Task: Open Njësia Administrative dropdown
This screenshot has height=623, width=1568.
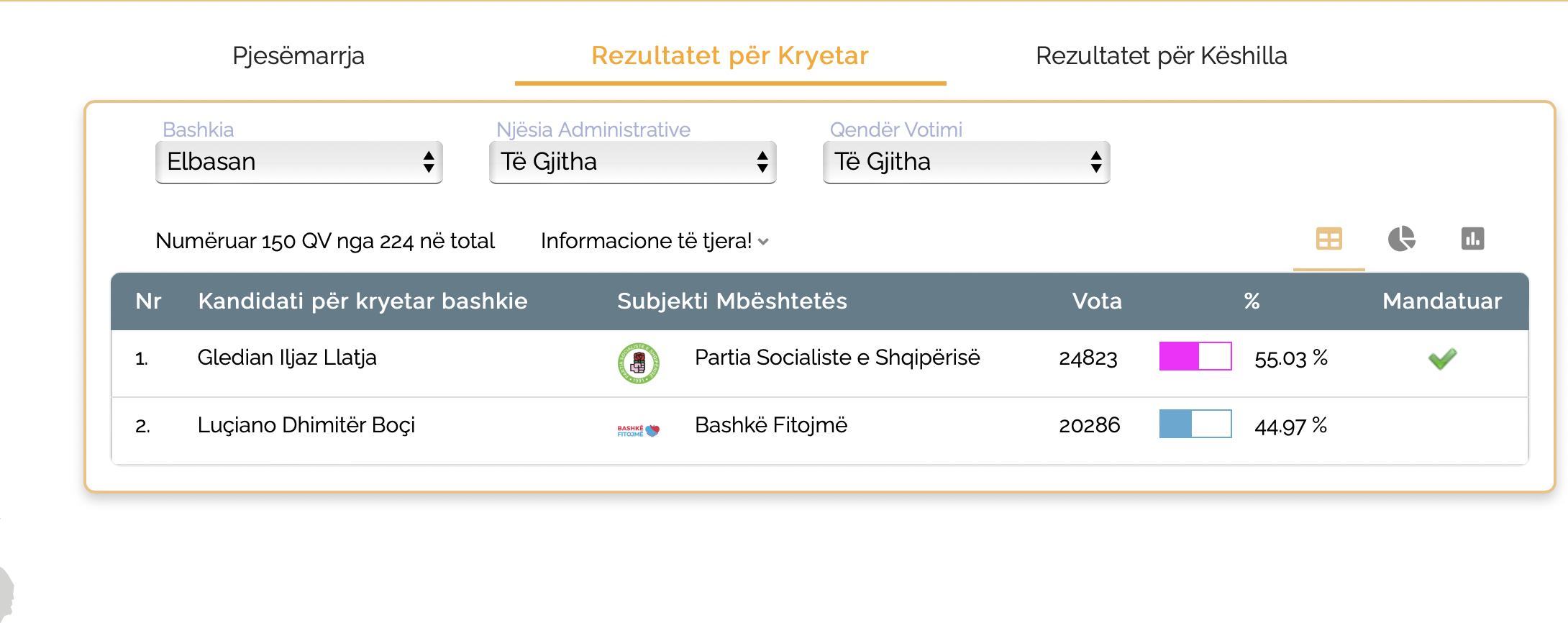Action: [x=633, y=162]
